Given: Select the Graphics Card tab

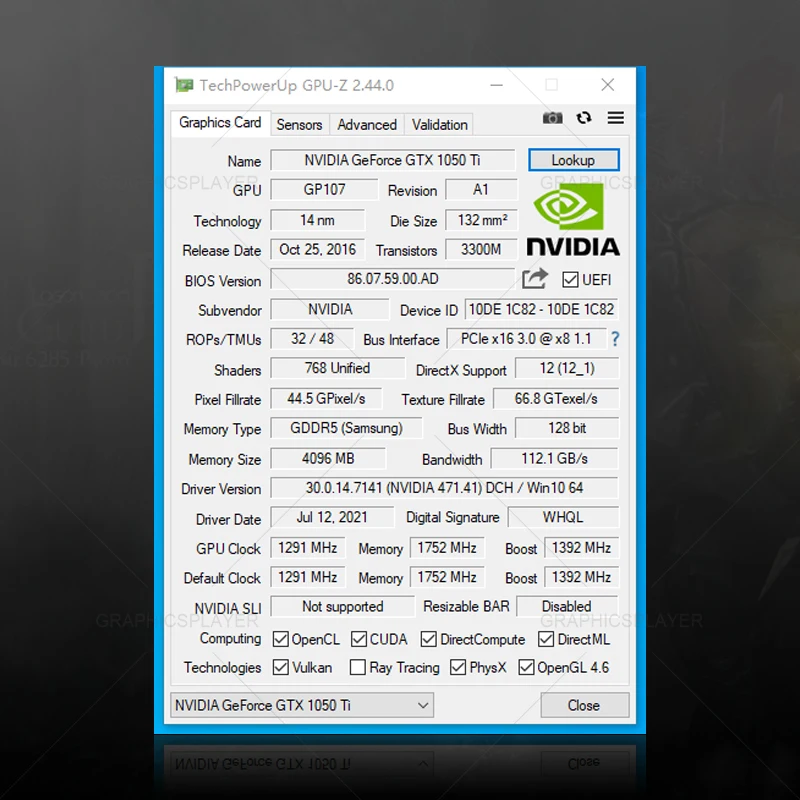Looking at the screenshot, I should [x=220, y=123].
